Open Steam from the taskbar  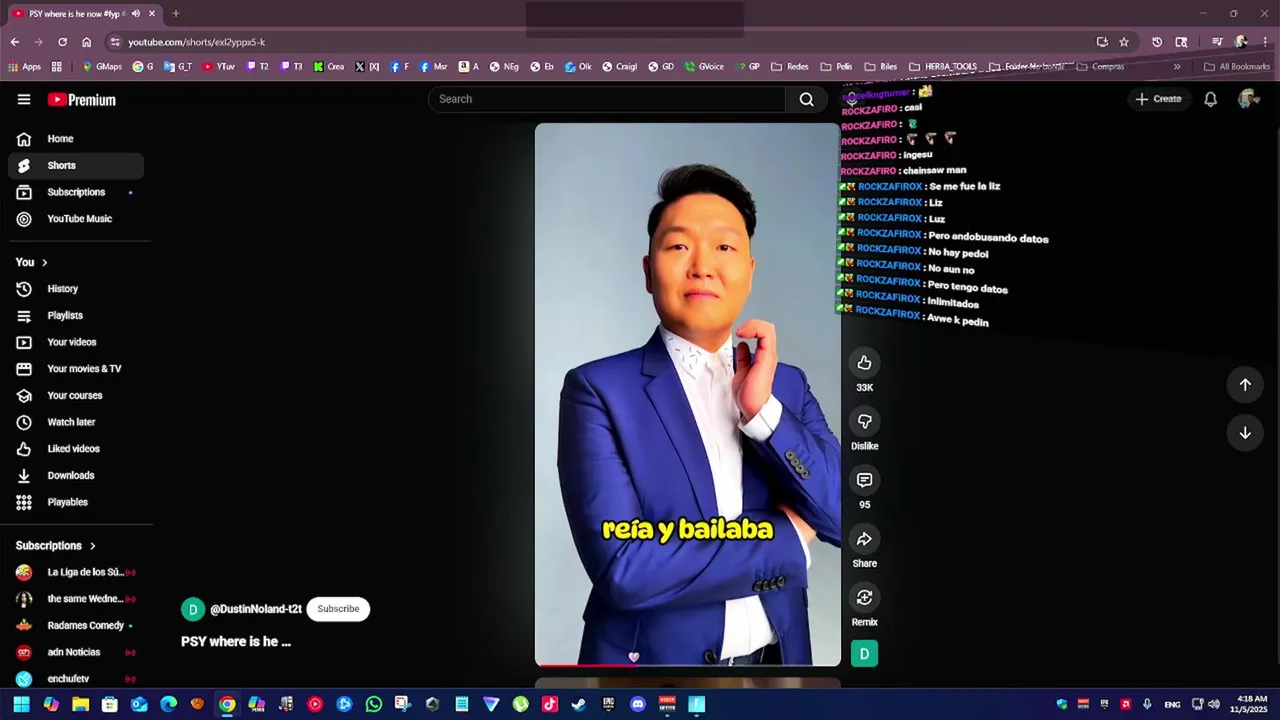click(x=579, y=704)
